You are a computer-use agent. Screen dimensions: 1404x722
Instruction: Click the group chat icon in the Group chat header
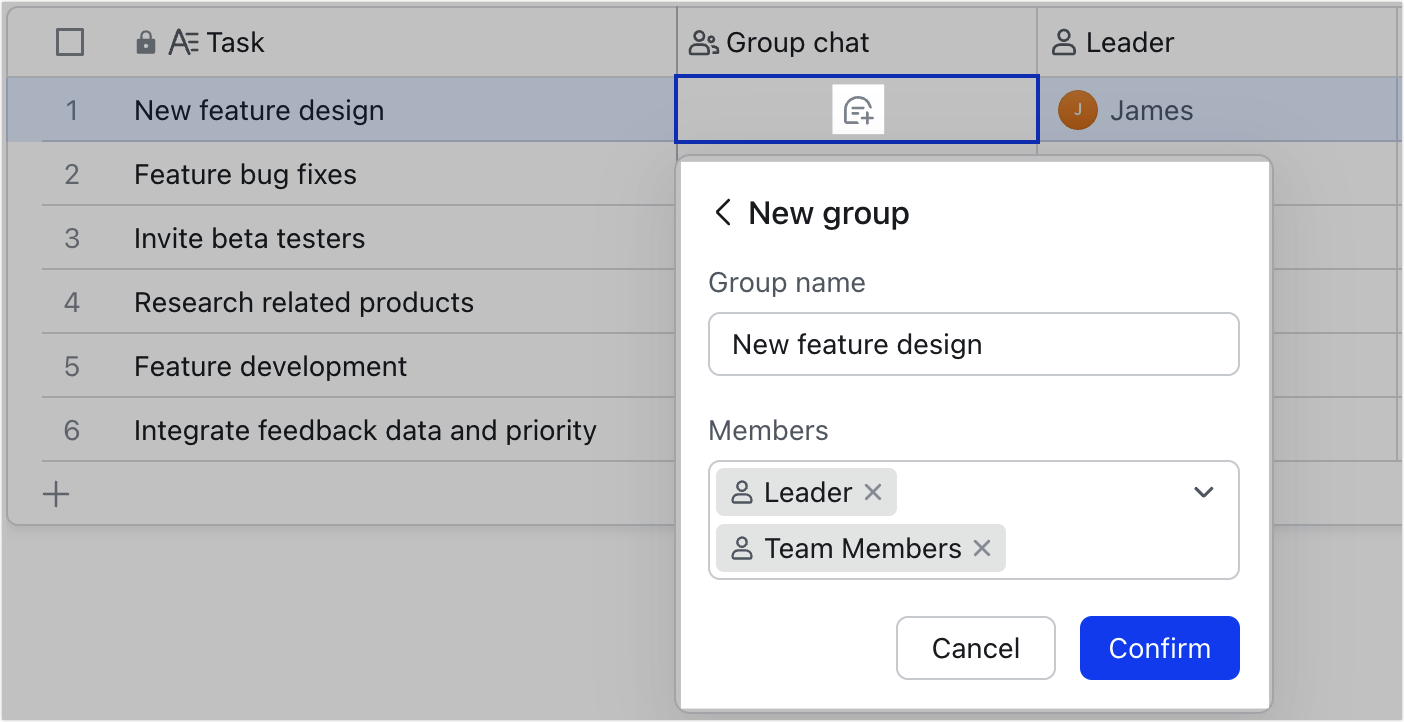(x=703, y=42)
